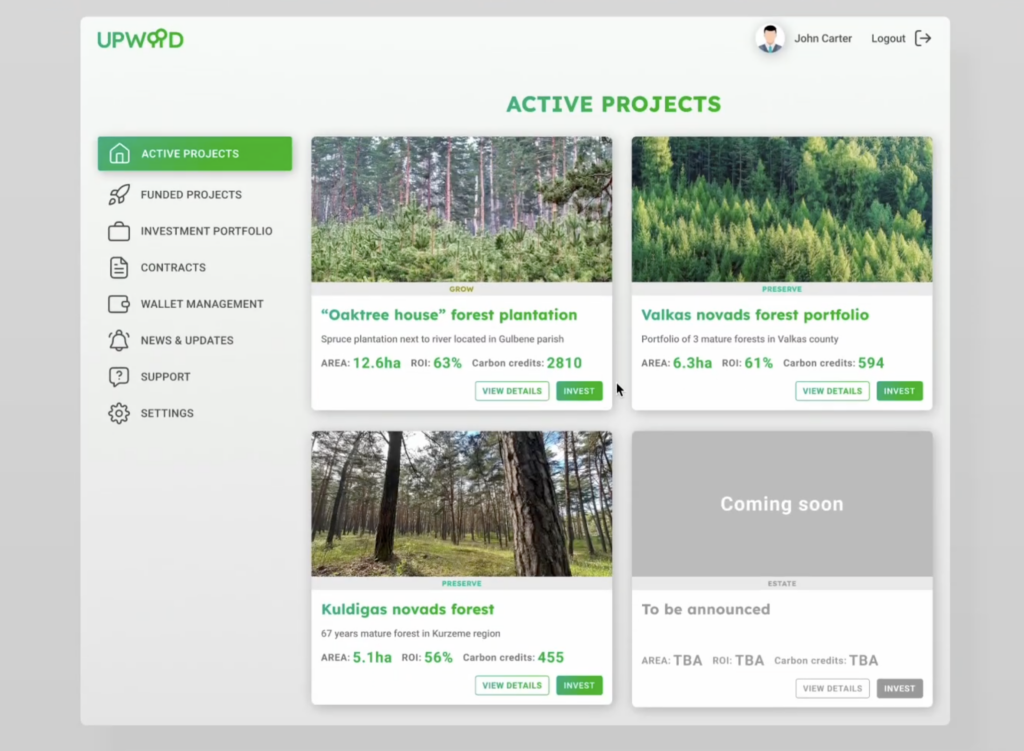Click the logout arrow icon
1024x751 pixels.
pos(923,39)
